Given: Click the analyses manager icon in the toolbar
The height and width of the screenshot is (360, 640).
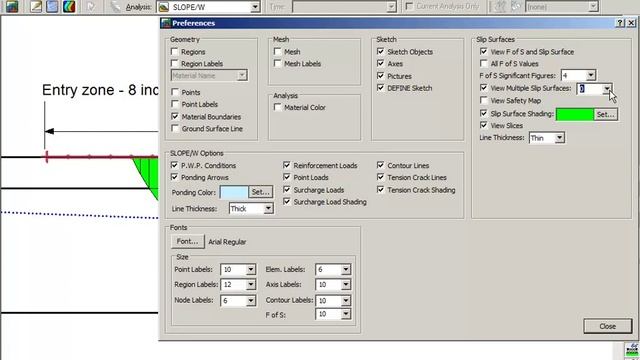Looking at the screenshot, I should 11,6.
